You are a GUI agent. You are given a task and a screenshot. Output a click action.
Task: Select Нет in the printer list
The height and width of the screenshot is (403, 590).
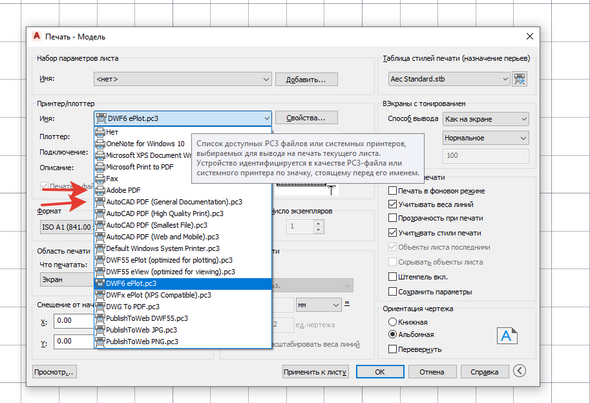point(182,132)
